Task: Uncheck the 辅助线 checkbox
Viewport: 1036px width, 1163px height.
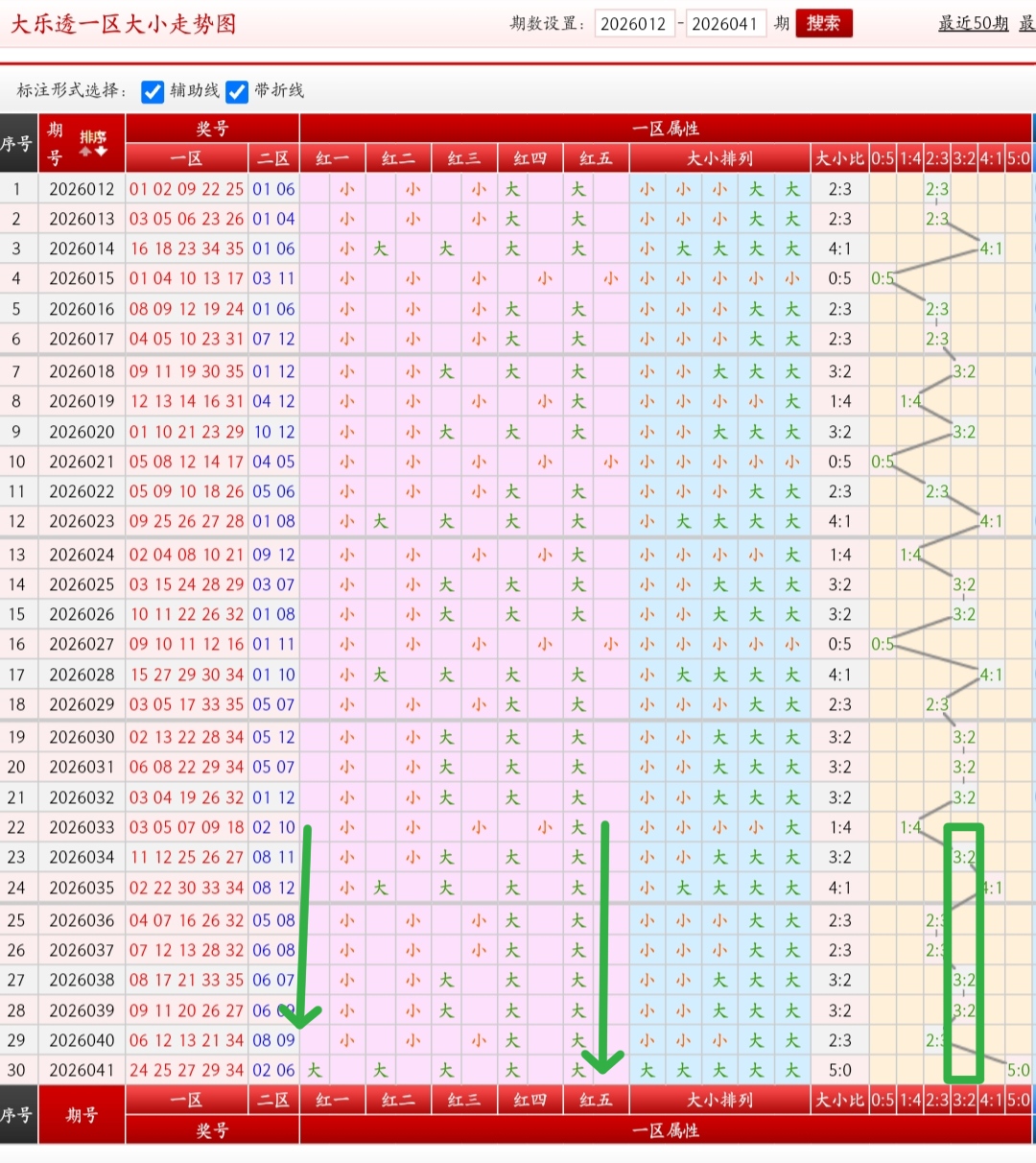Action: click(x=153, y=91)
